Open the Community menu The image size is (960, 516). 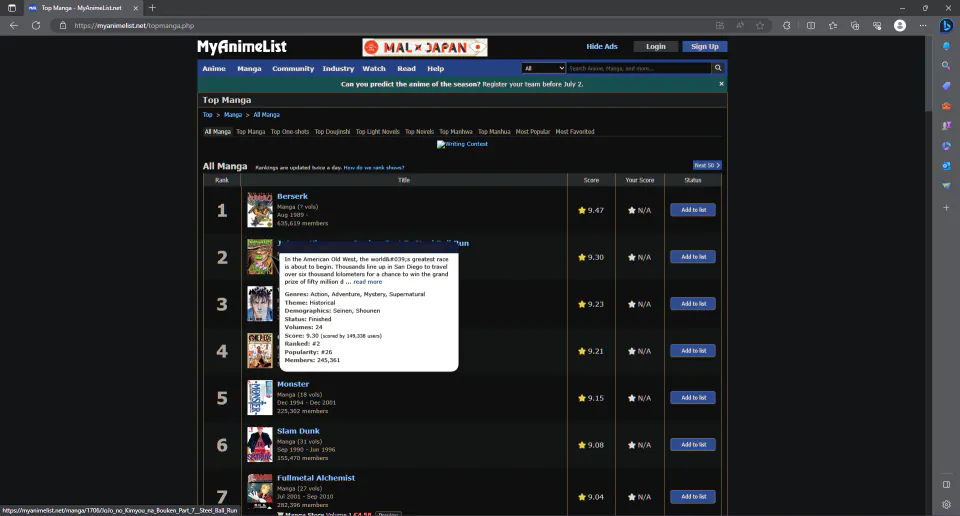[x=293, y=69]
